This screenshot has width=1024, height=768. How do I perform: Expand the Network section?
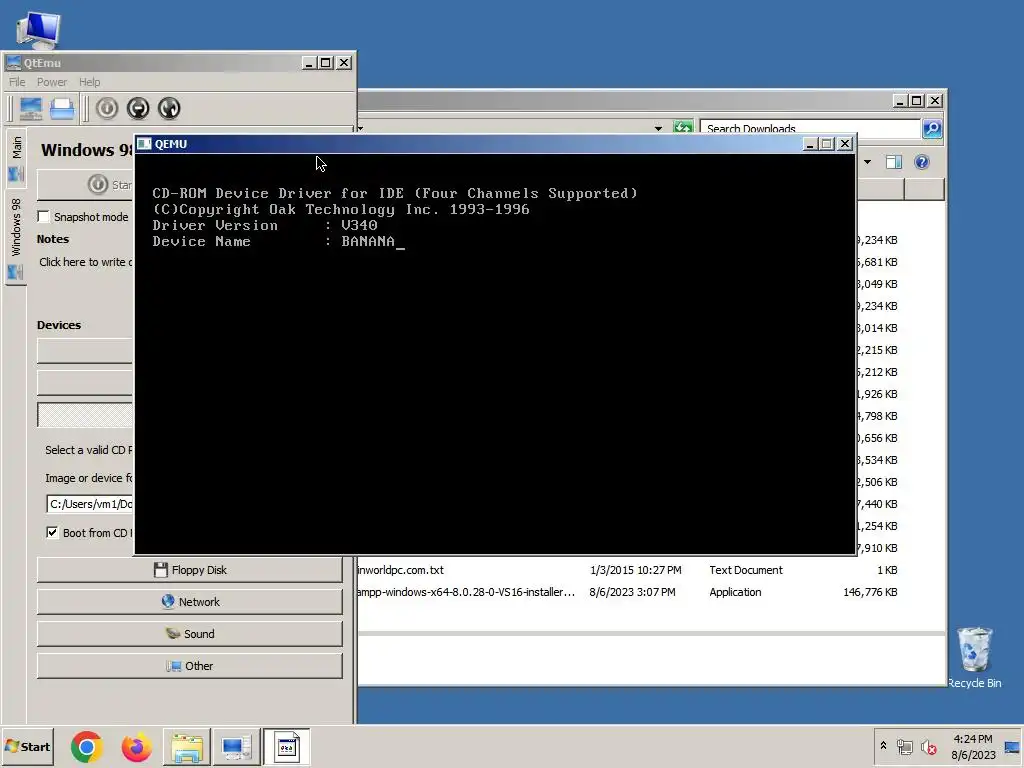pos(189,602)
